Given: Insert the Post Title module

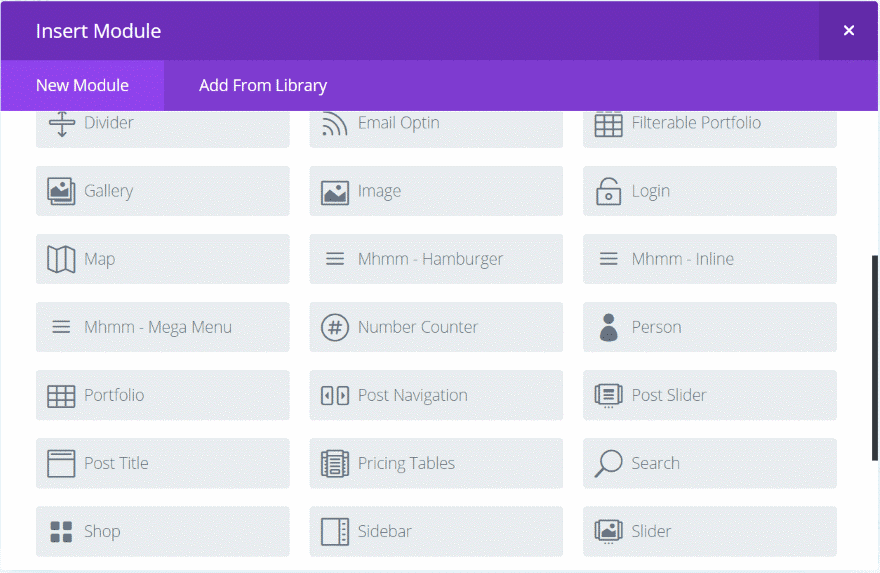Looking at the screenshot, I should 163,464.
